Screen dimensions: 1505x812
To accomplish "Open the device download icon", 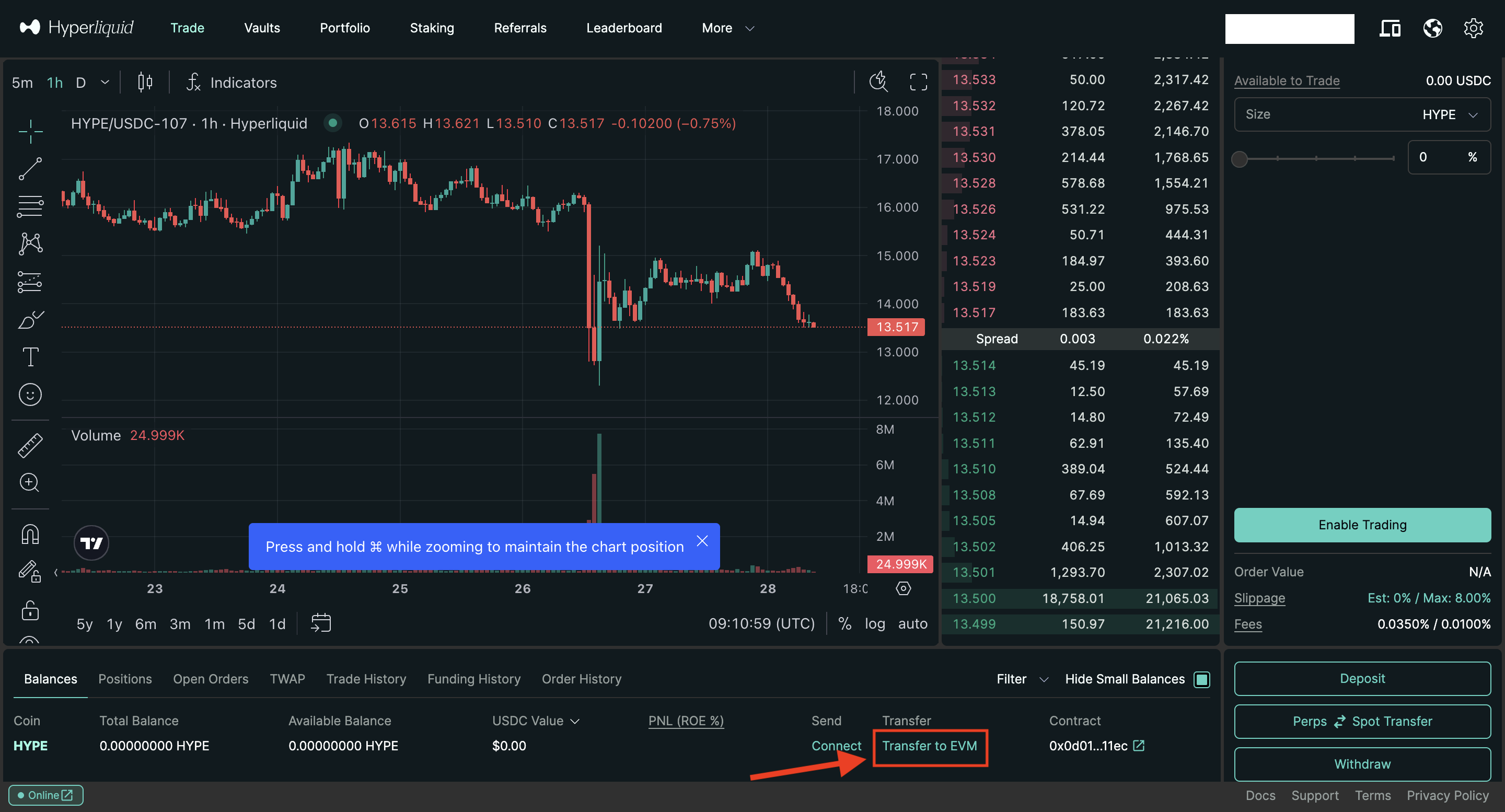I will tap(1390, 28).
